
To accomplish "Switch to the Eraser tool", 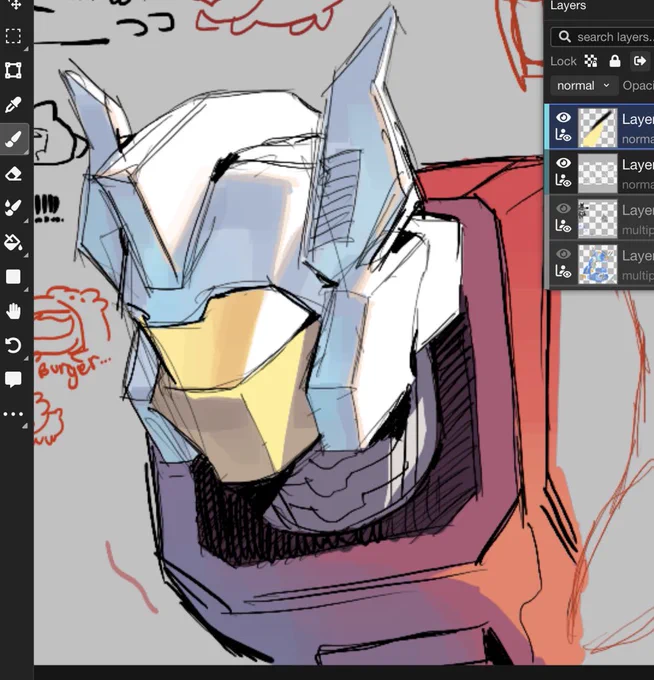I will (x=13, y=173).
